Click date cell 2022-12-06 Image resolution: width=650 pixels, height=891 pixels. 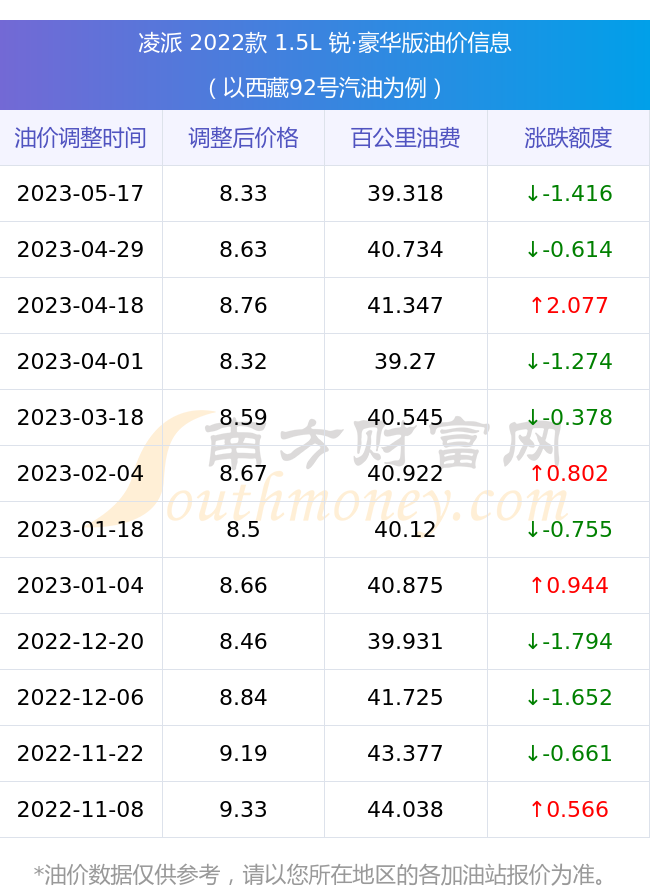pyautogui.click(x=81, y=698)
